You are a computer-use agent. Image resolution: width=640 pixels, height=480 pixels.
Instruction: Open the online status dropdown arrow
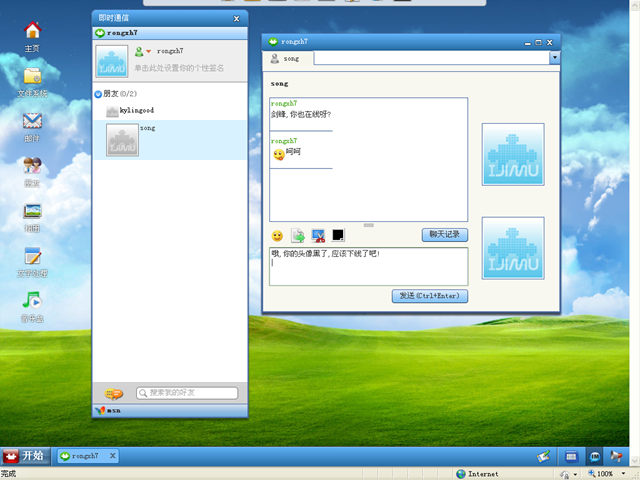(149, 51)
